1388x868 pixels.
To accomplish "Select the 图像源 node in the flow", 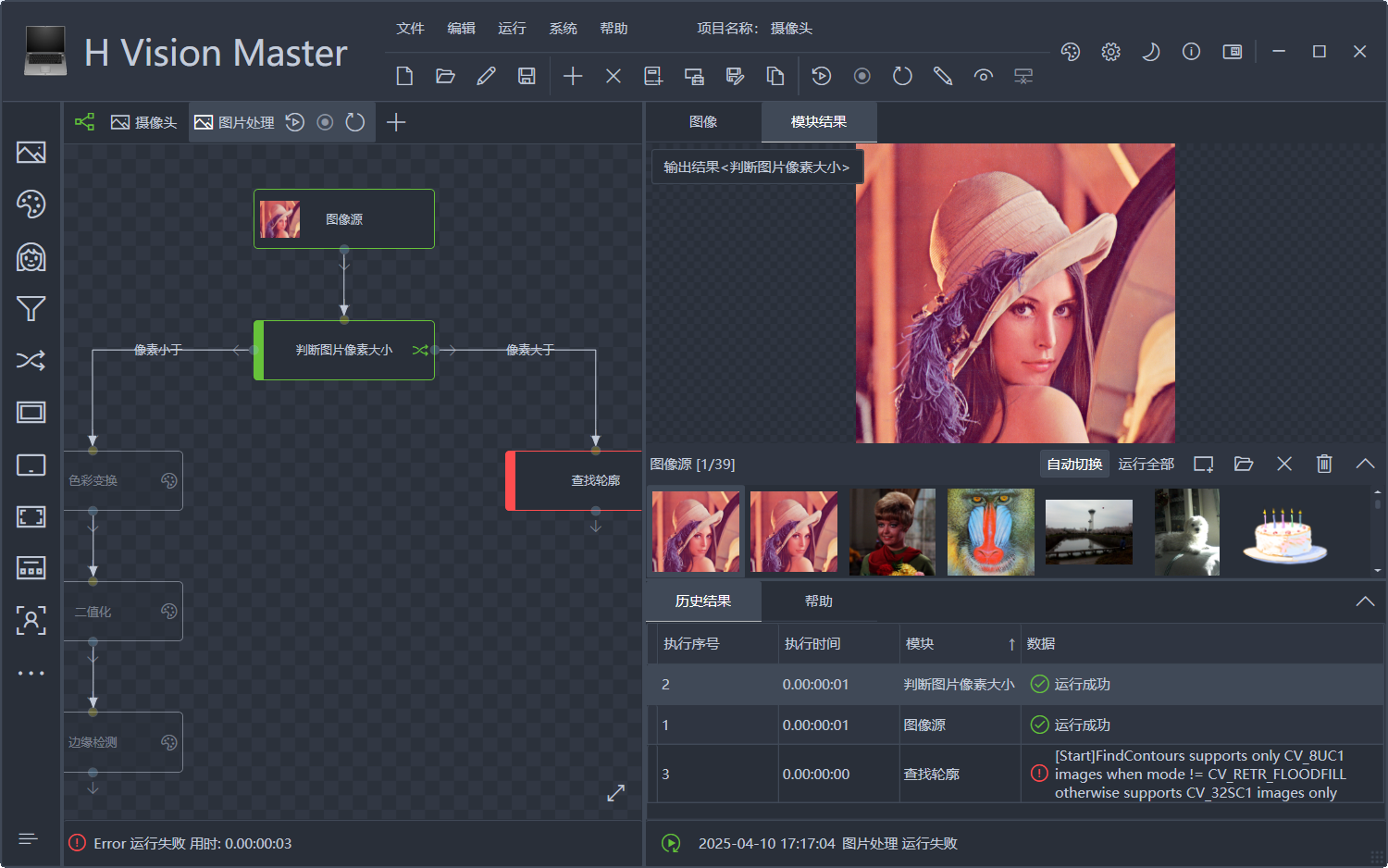I will point(344,218).
